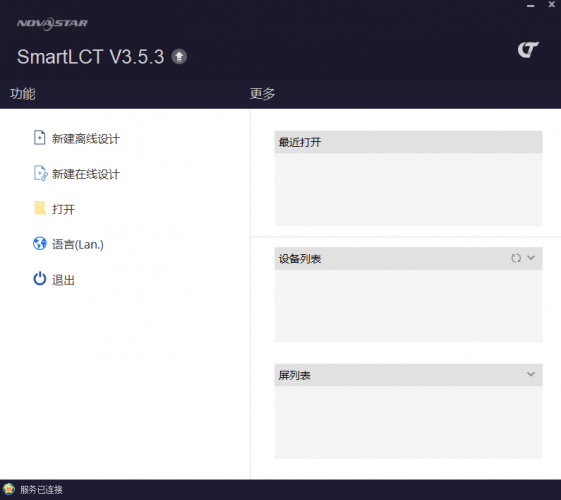This screenshot has height=500, width=561.
Task: Click the logo icon in header right corner
Action: (x=528, y=50)
